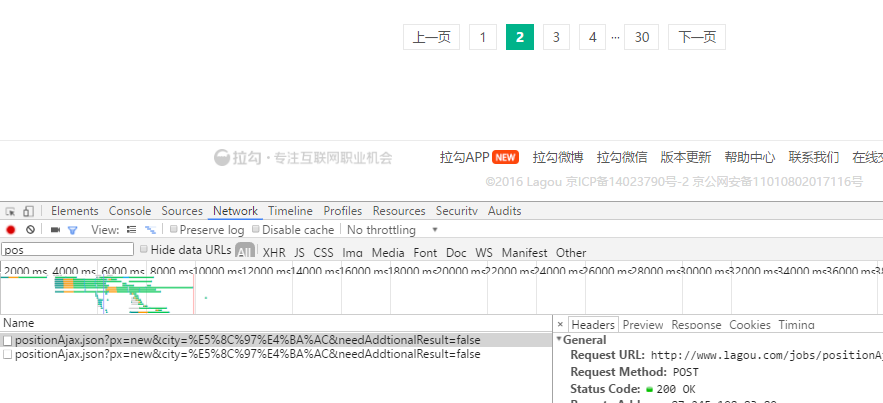Open the Elements panel tab
The width and height of the screenshot is (883, 403).
tap(74, 211)
